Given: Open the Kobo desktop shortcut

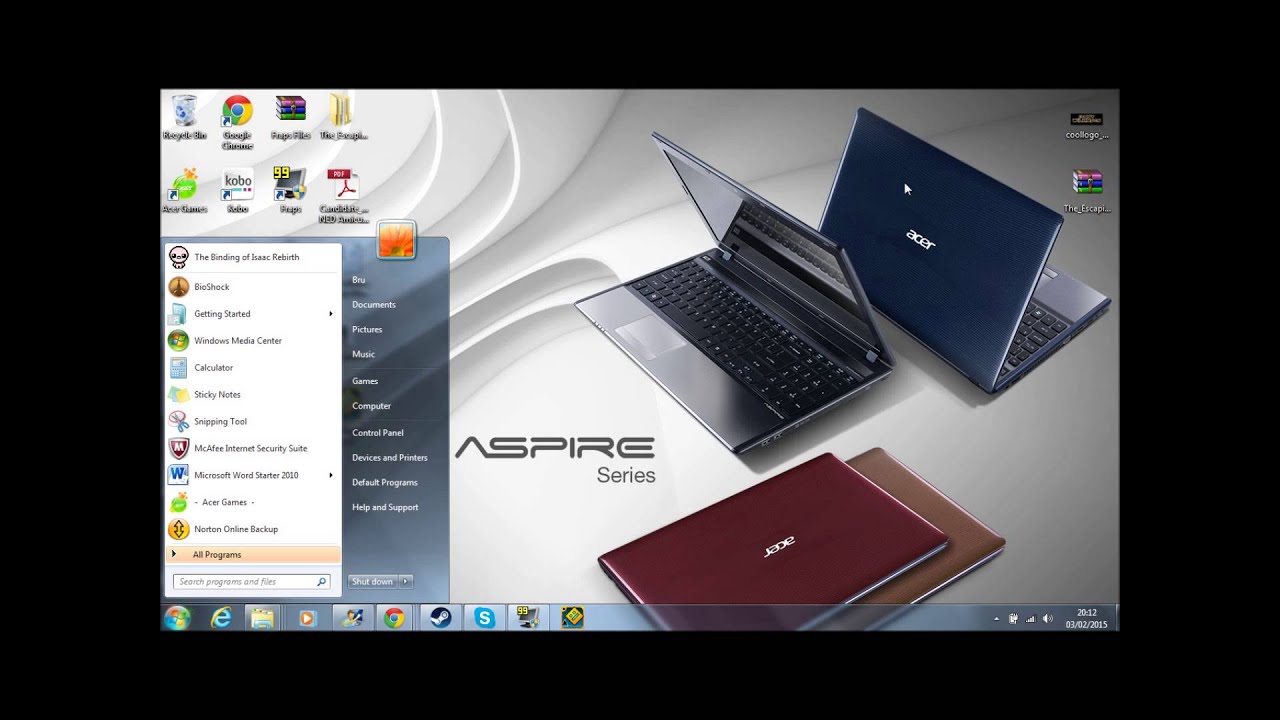Looking at the screenshot, I should tap(237, 191).
